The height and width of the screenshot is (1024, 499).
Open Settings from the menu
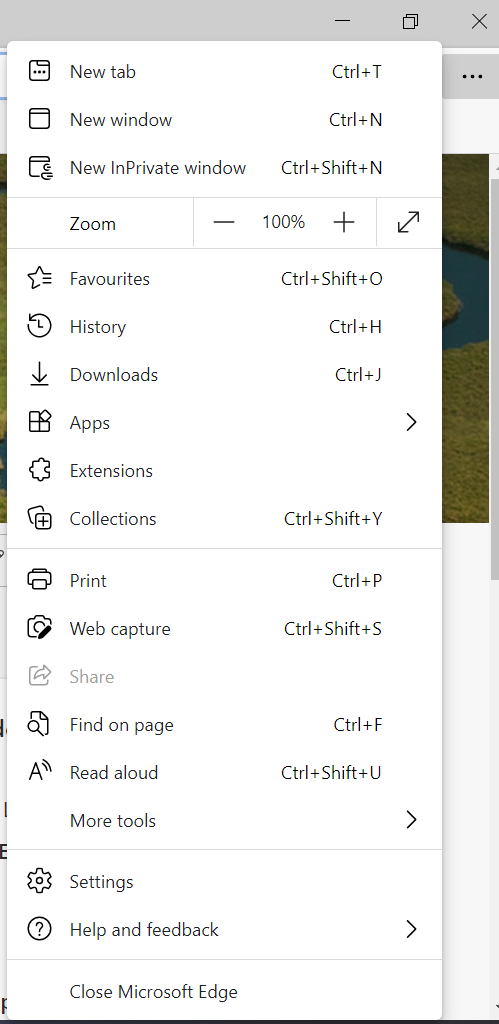(x=224, y=882)
